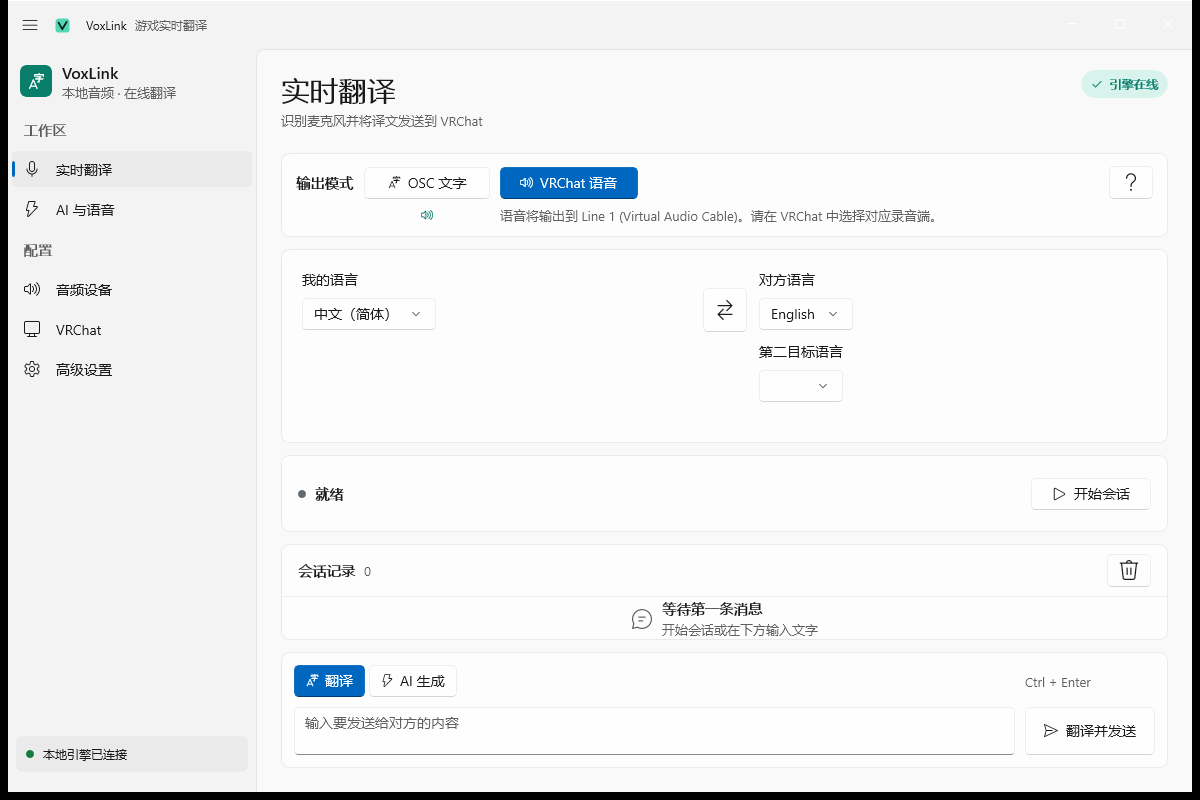Image resolution: width=1200 pixels, height=800 pixels.
Task: Open AI 与语音 page from sidebar
Action: (x=132, y=210)
